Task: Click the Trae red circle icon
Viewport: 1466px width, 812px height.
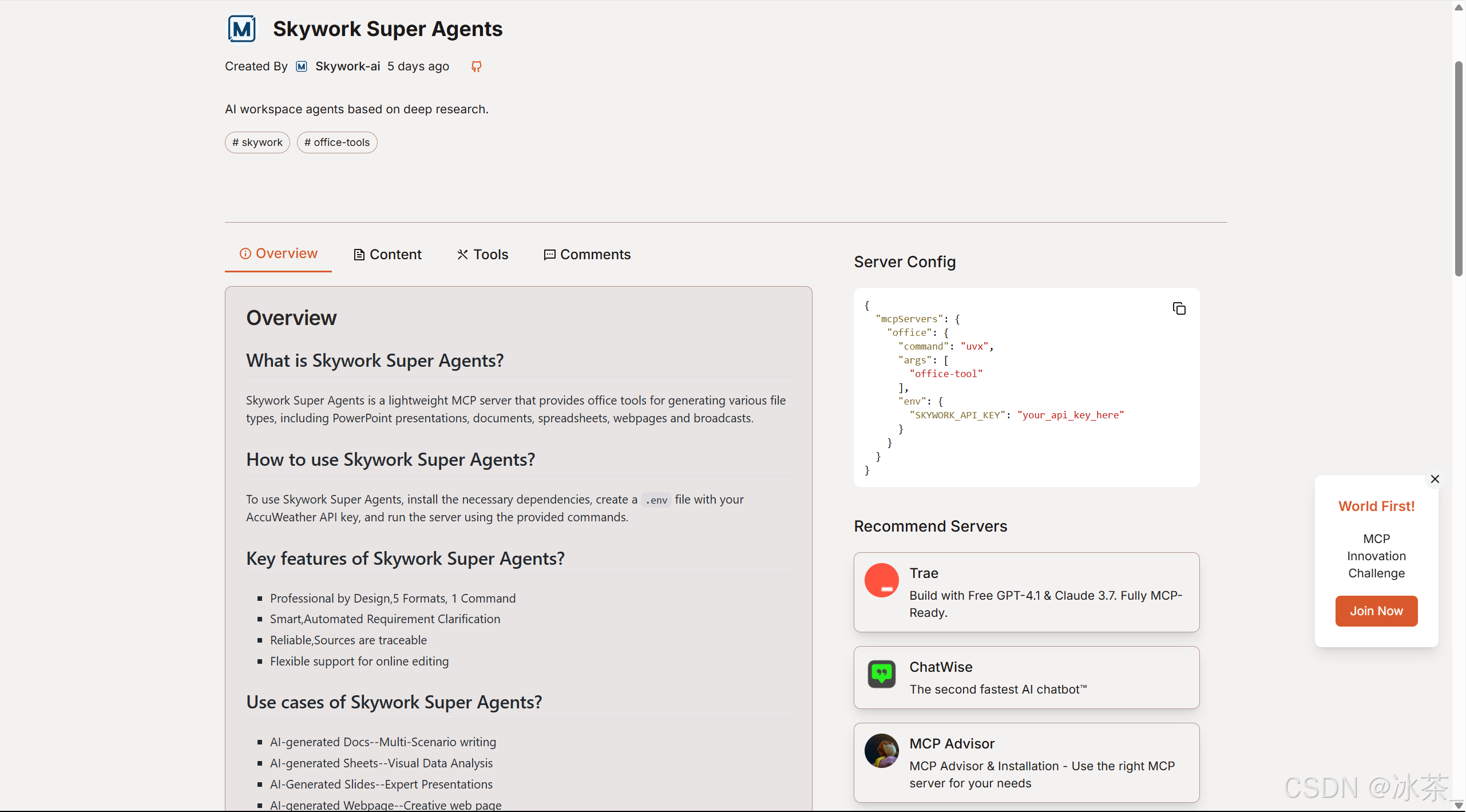Action: (x=881, y=580)
